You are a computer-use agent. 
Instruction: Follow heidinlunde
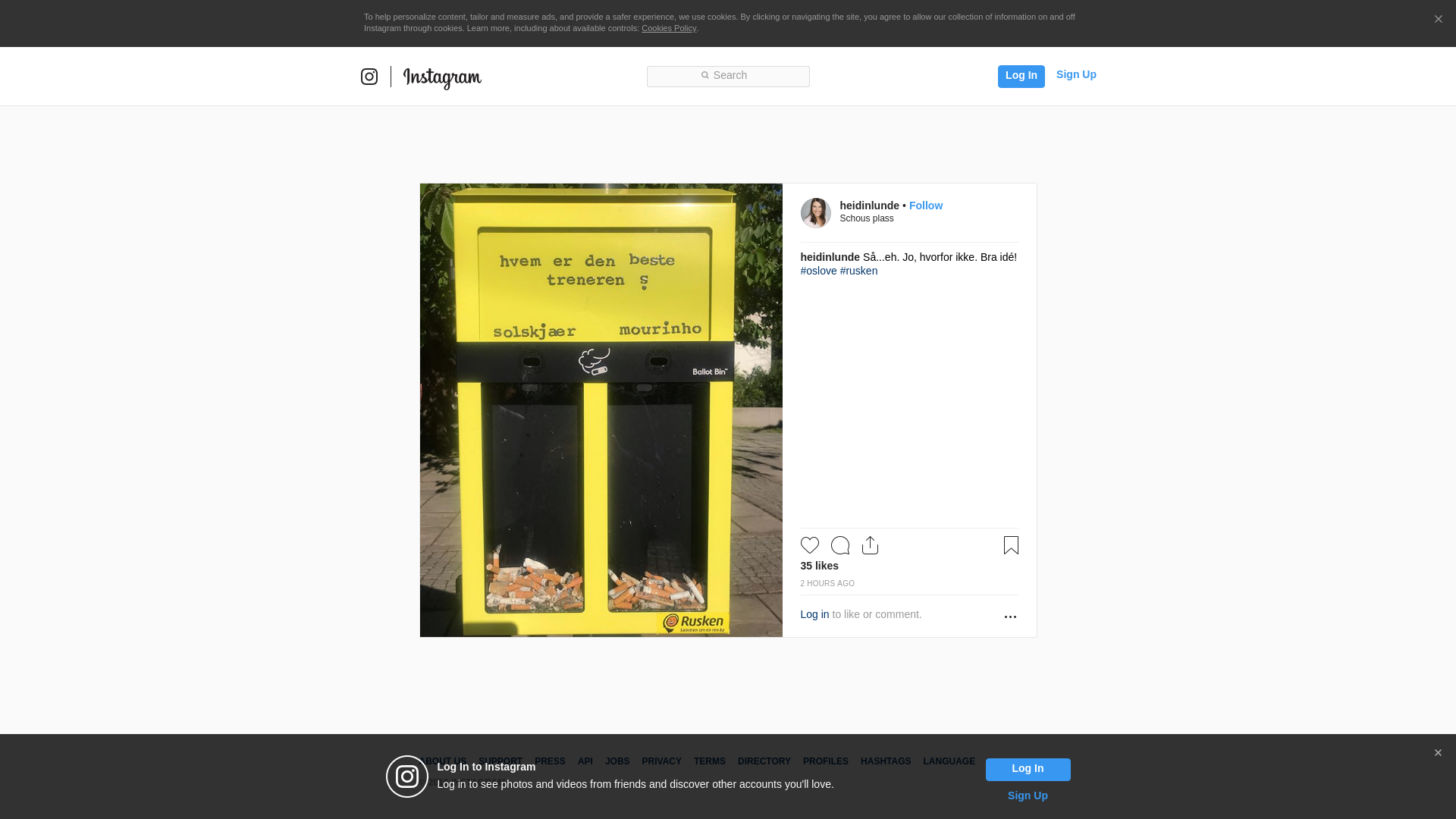[925, 206]
